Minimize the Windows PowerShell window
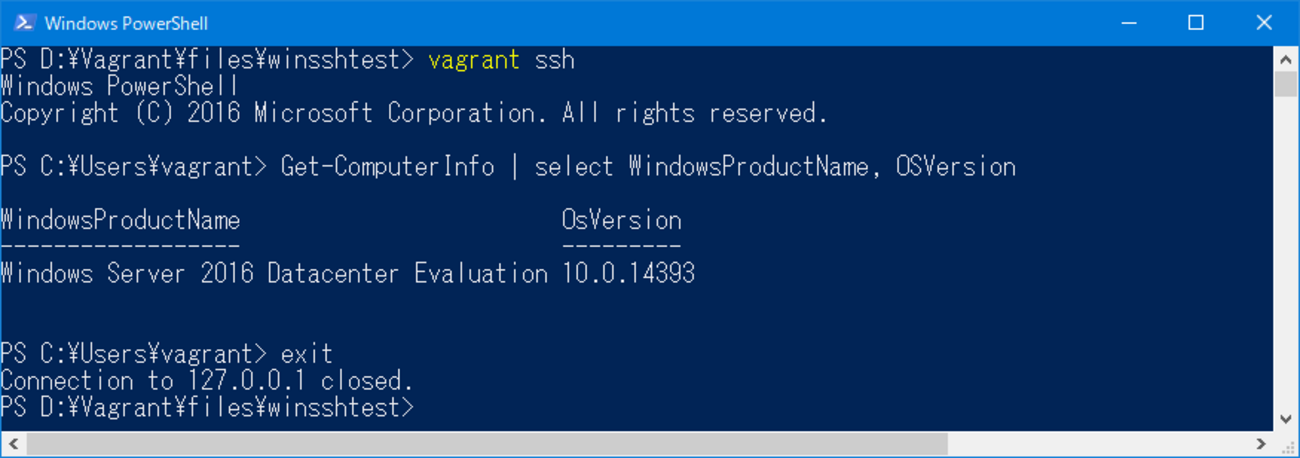The width and height of the screenshot is (1300, 458). pyautogui.click(x=1129, y=23)
